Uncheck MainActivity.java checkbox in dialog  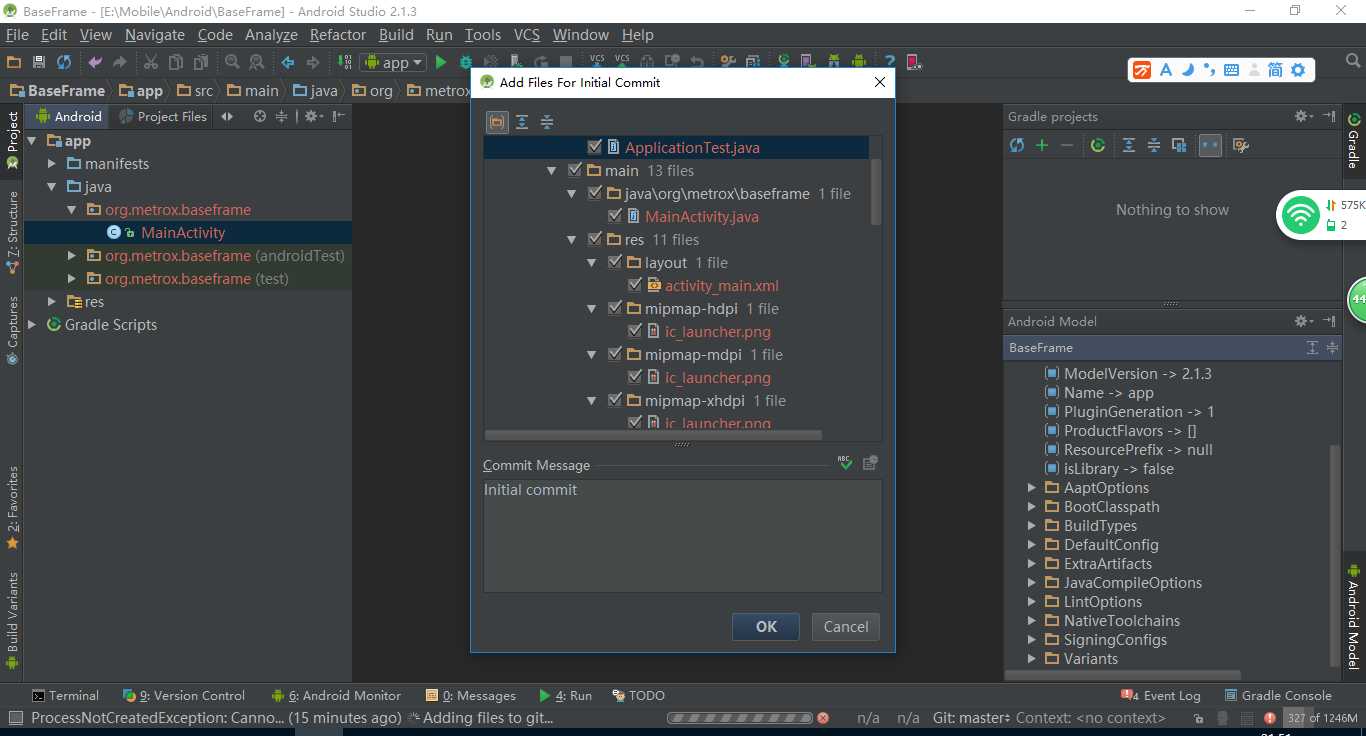[x=615, y=216]
